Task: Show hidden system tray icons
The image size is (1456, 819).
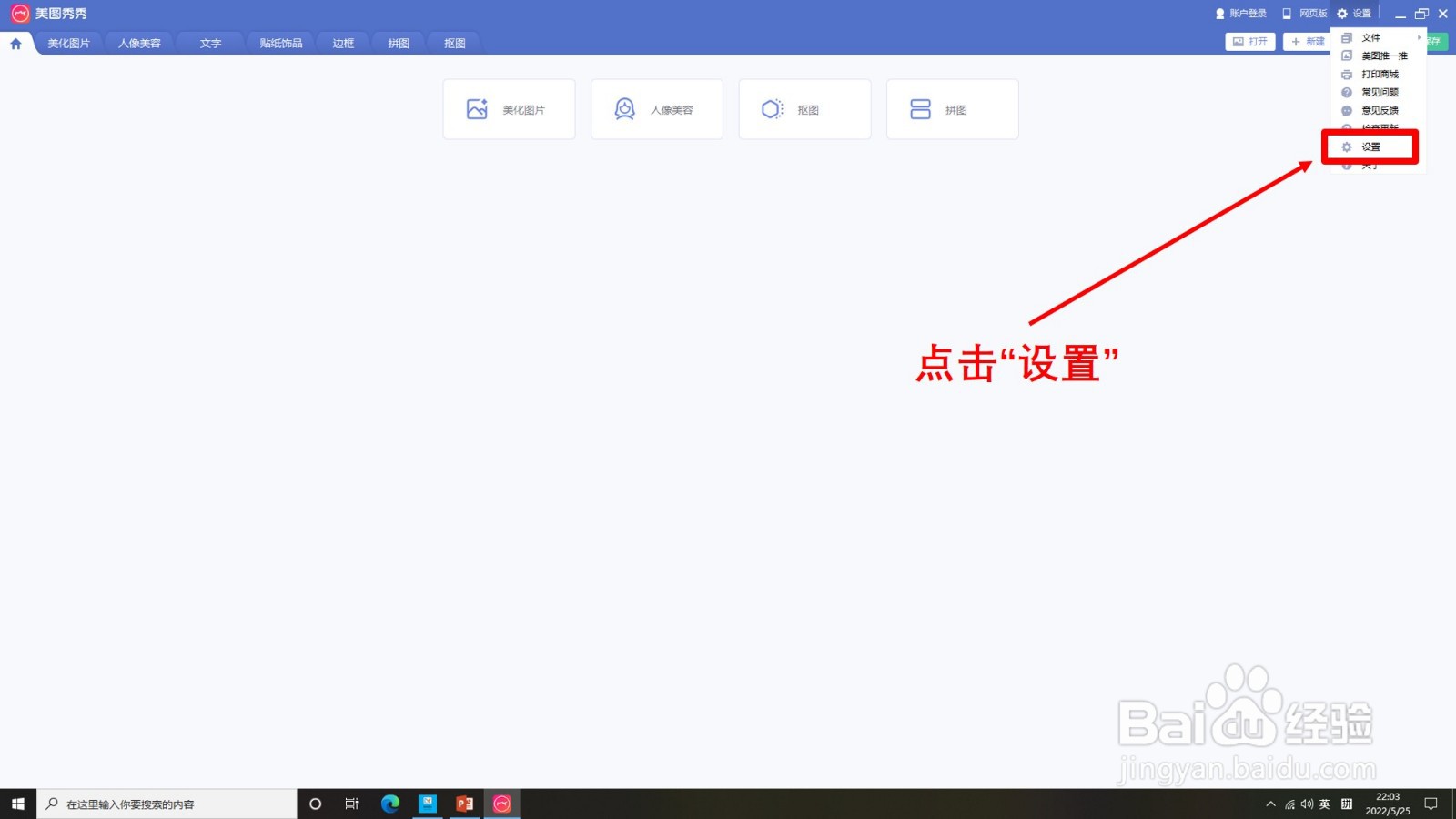Action: [x=1270, y=804]
